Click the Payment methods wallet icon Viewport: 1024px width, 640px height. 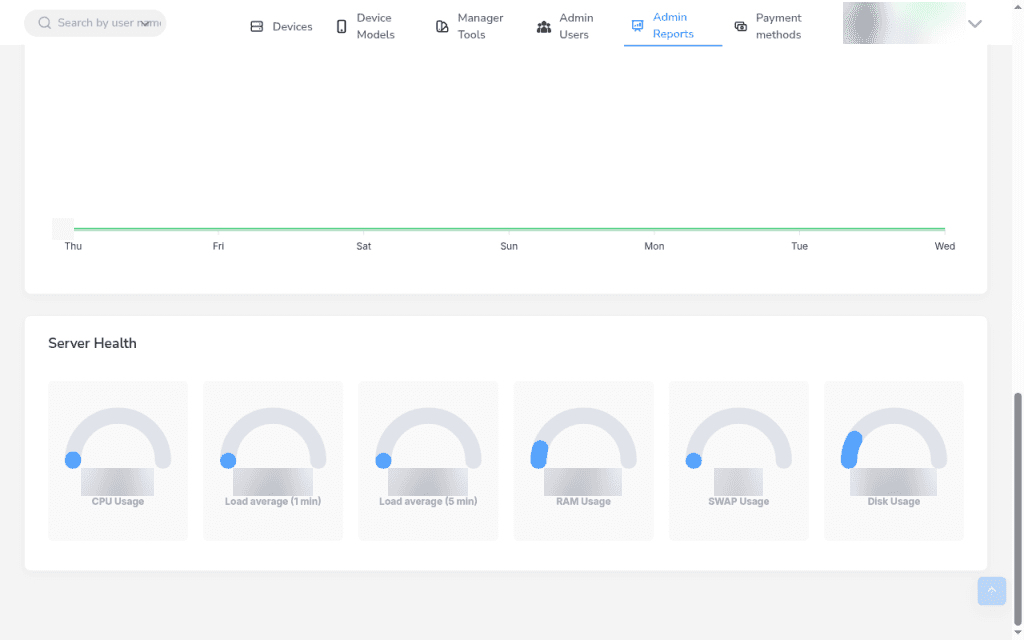click(741, 27)
